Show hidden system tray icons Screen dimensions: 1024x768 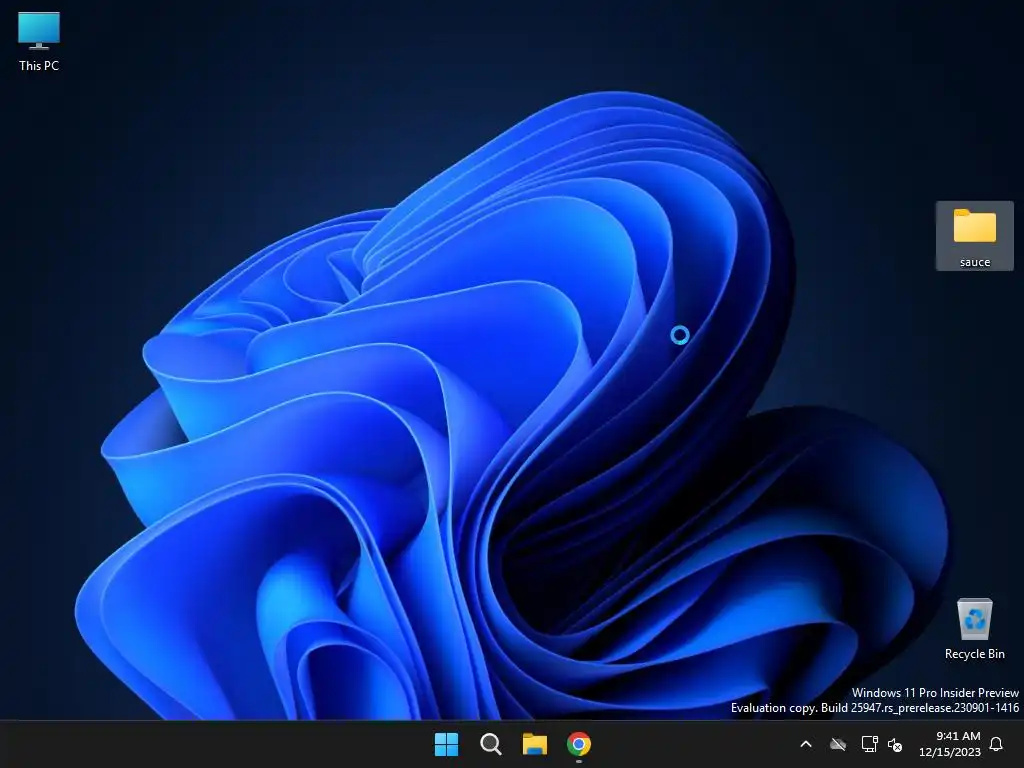coord(806,744)
